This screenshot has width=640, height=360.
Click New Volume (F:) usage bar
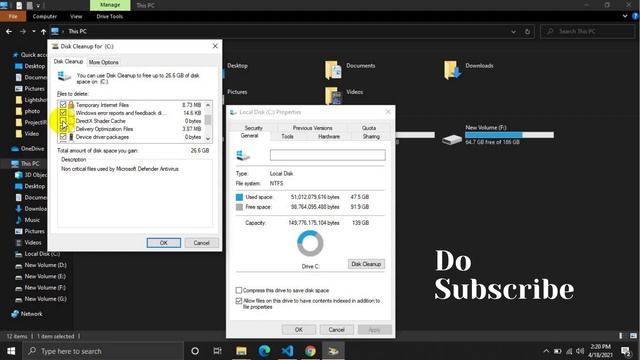click(x=509, y=135)
